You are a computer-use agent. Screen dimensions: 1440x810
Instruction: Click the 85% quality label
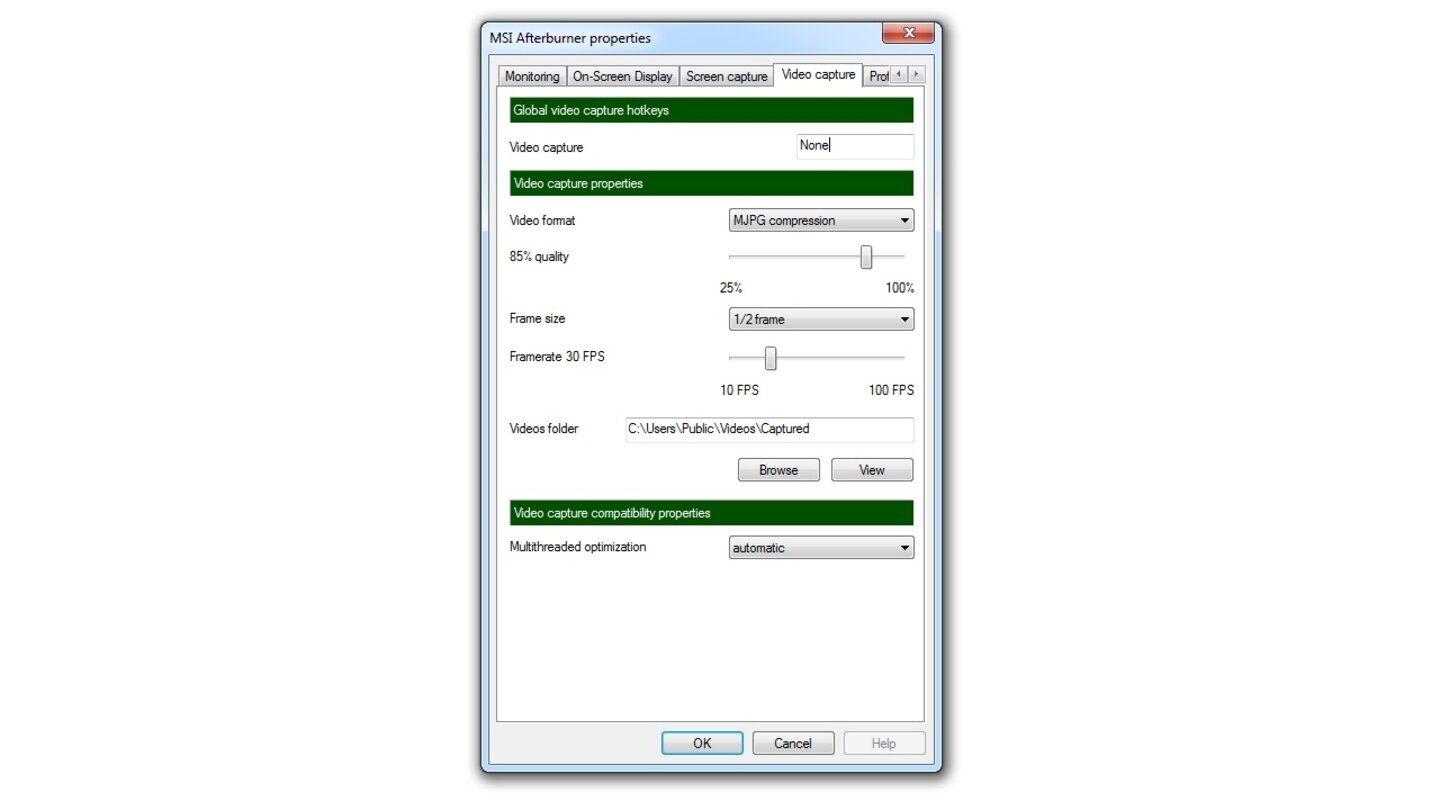[x=539, y=257]
